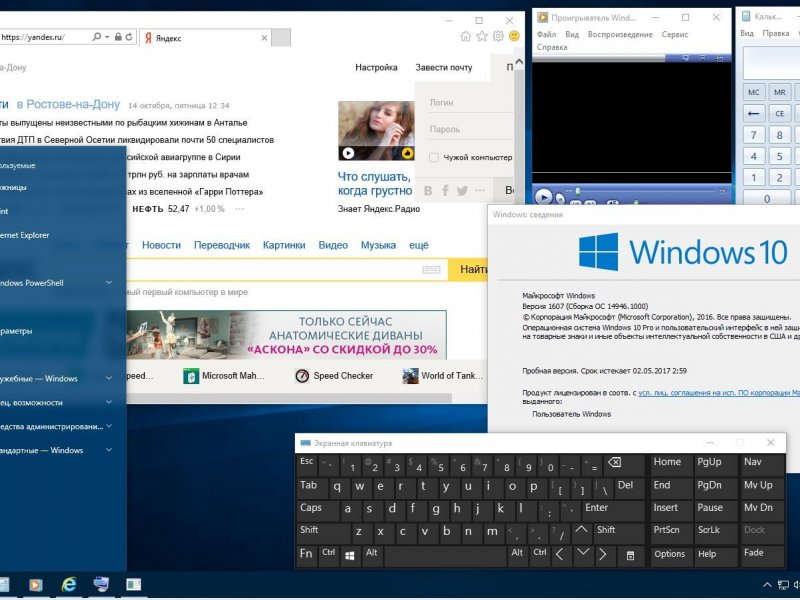This screenshot has height=600, width=800.
Task: Open the Tools gear in Internet Explorer
Action: 498,36
